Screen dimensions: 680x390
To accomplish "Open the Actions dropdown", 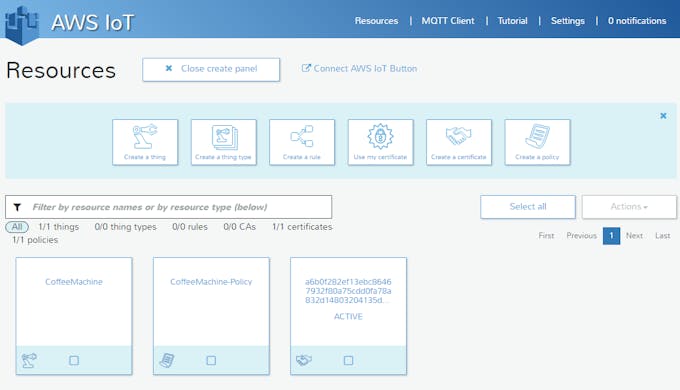I will pos(629,207).
